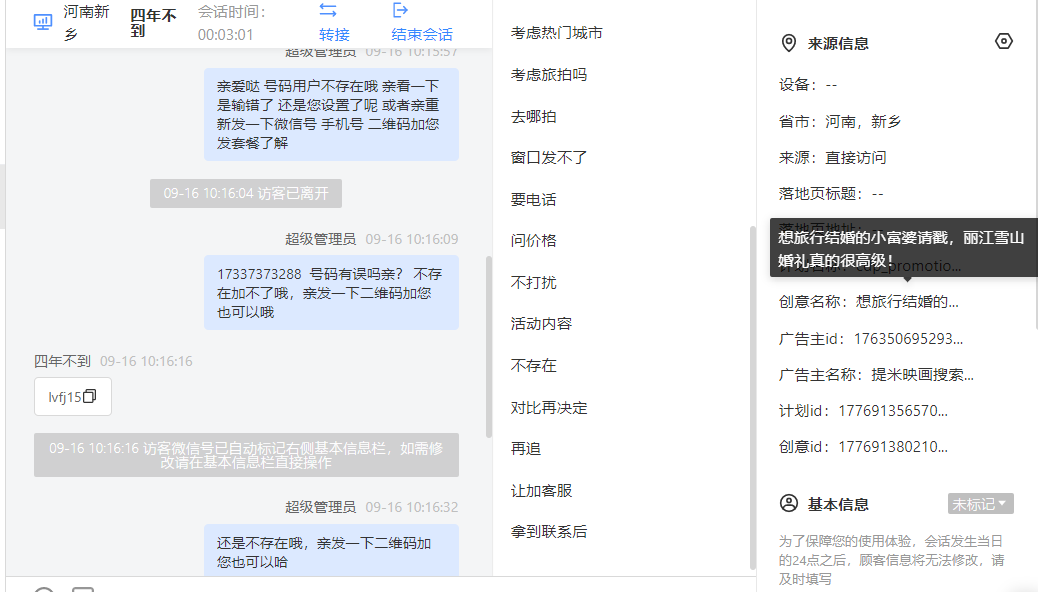Viewport: 1038px width, 592px height.
Task: Select quick reply 不打扰
Action: 534,282
